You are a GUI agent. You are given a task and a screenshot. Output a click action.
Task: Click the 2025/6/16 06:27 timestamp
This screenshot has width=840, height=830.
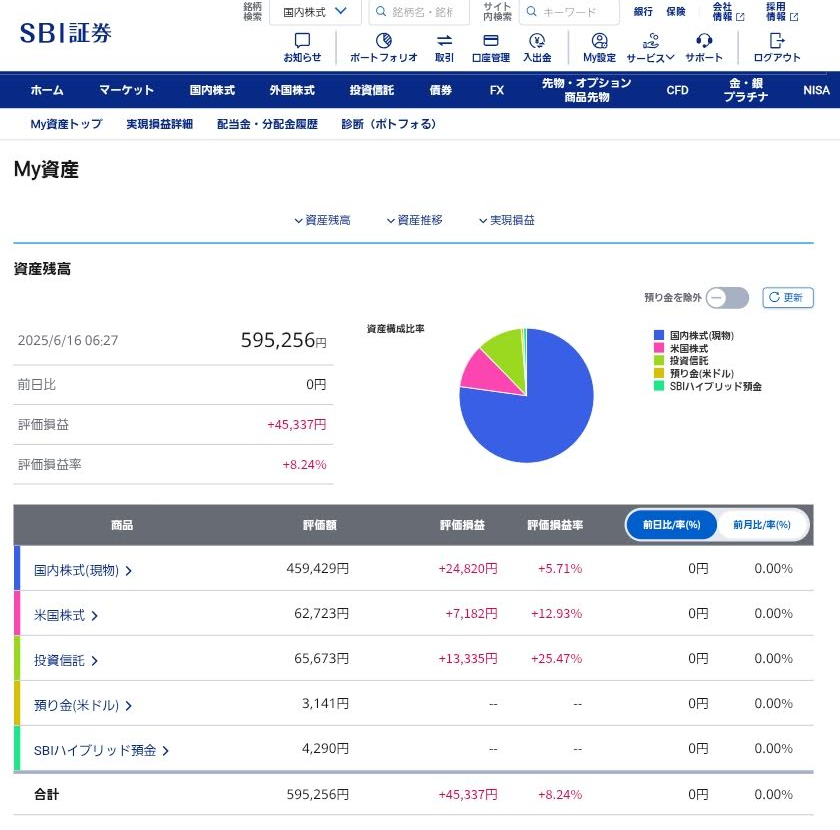click(68, 341)
